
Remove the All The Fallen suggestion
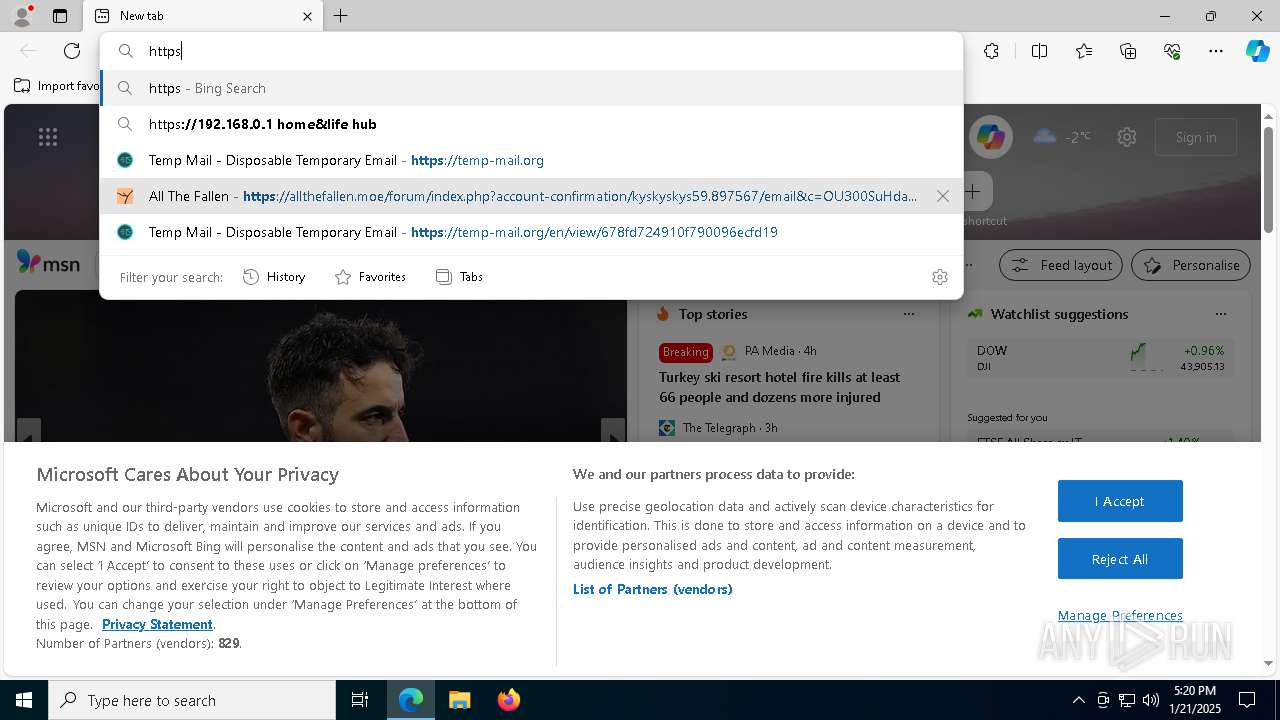point(942,196)
